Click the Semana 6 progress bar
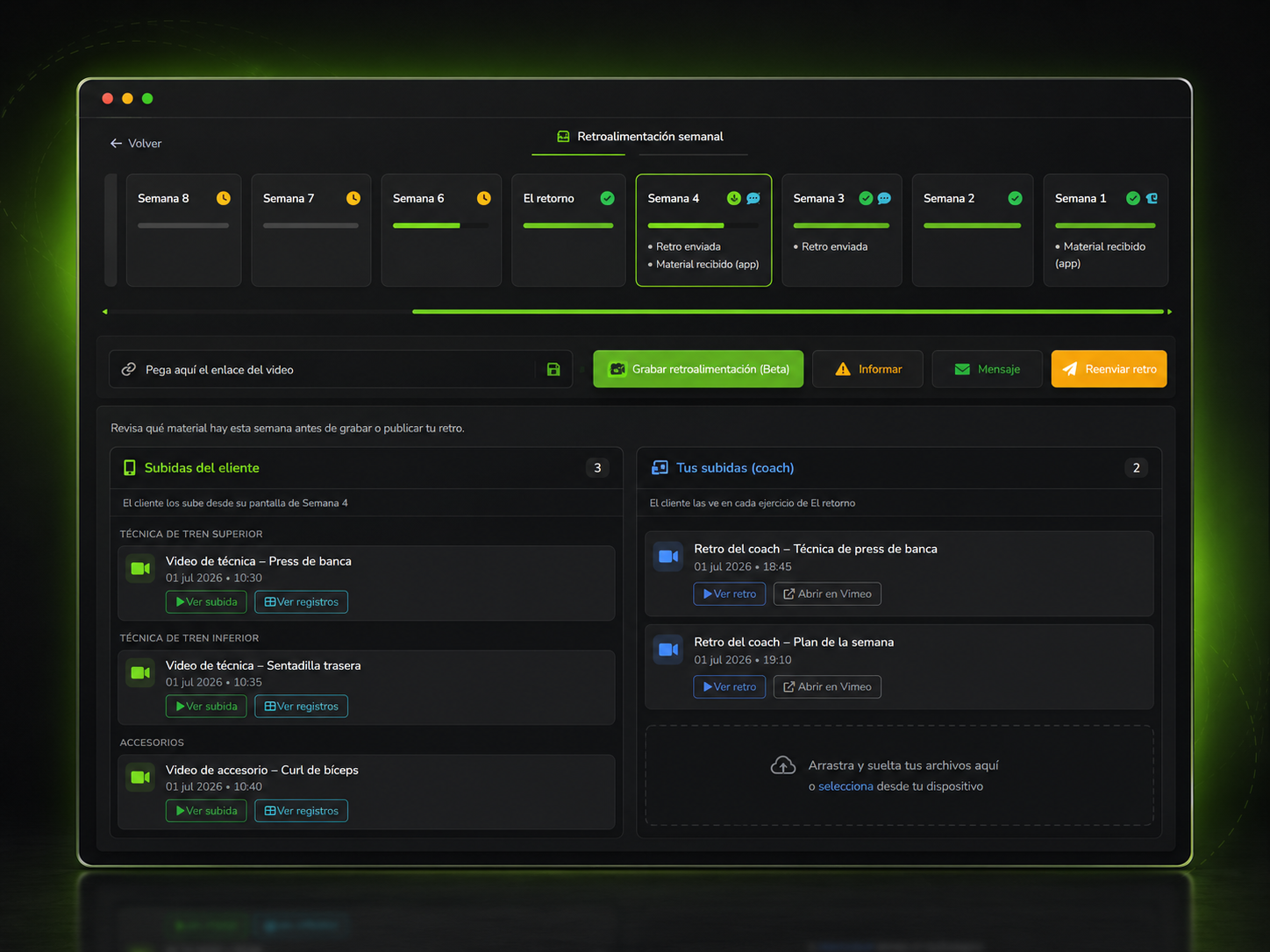 click(441, 225)
